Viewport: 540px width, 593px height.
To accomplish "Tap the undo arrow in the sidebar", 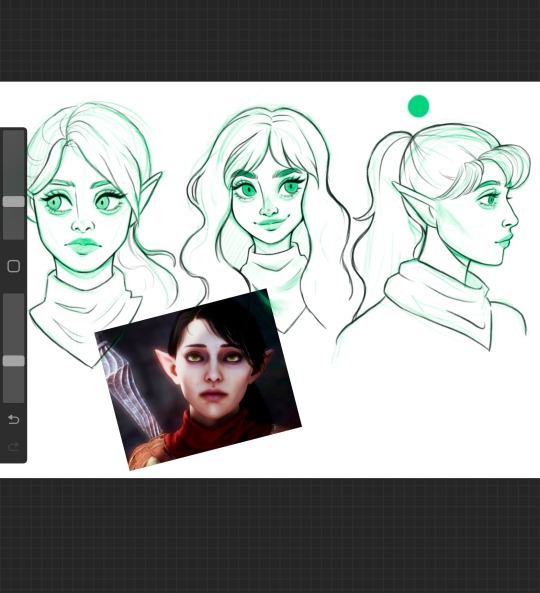I will tap(14, 419).
